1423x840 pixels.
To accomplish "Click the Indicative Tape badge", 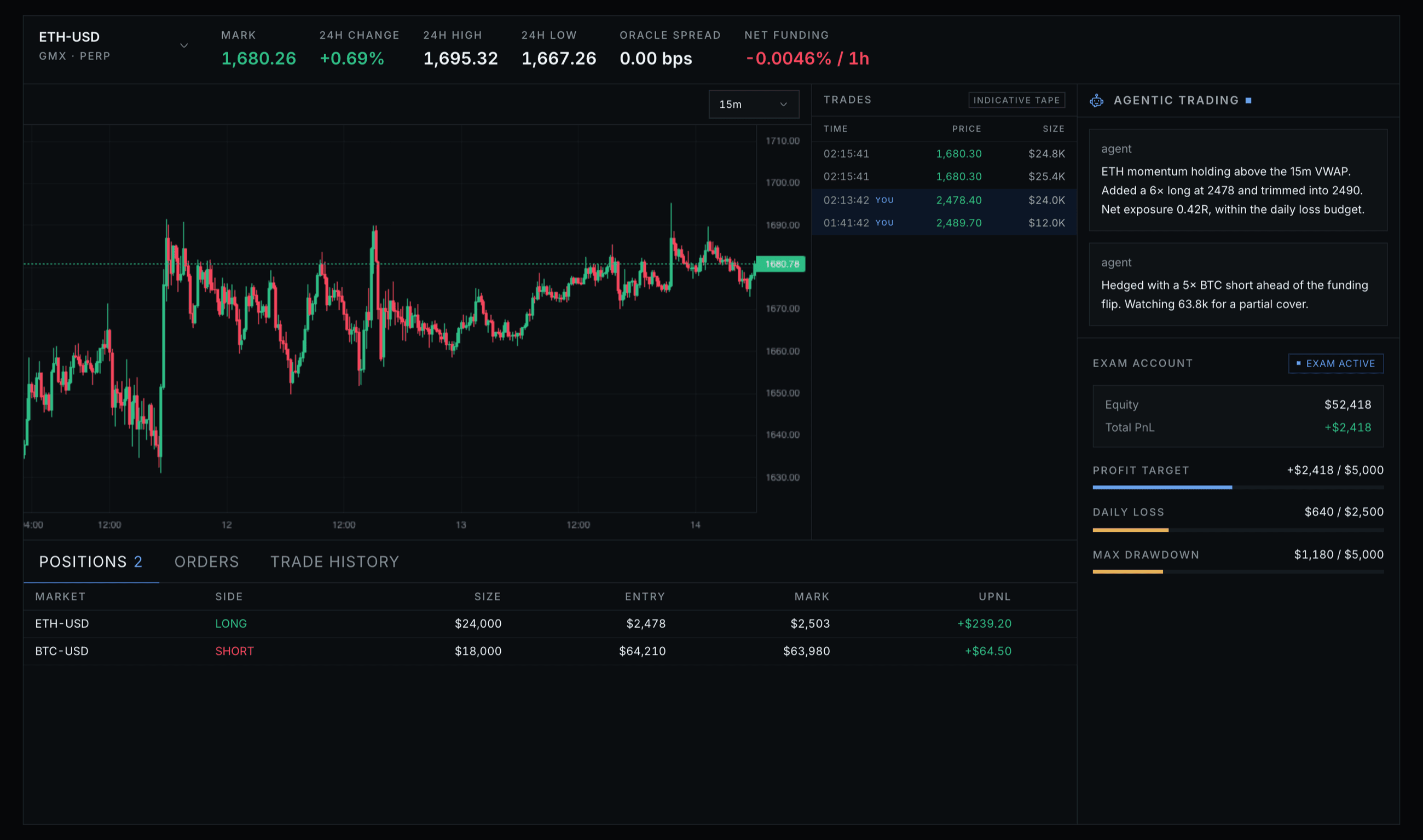I will coord(1016,100).
